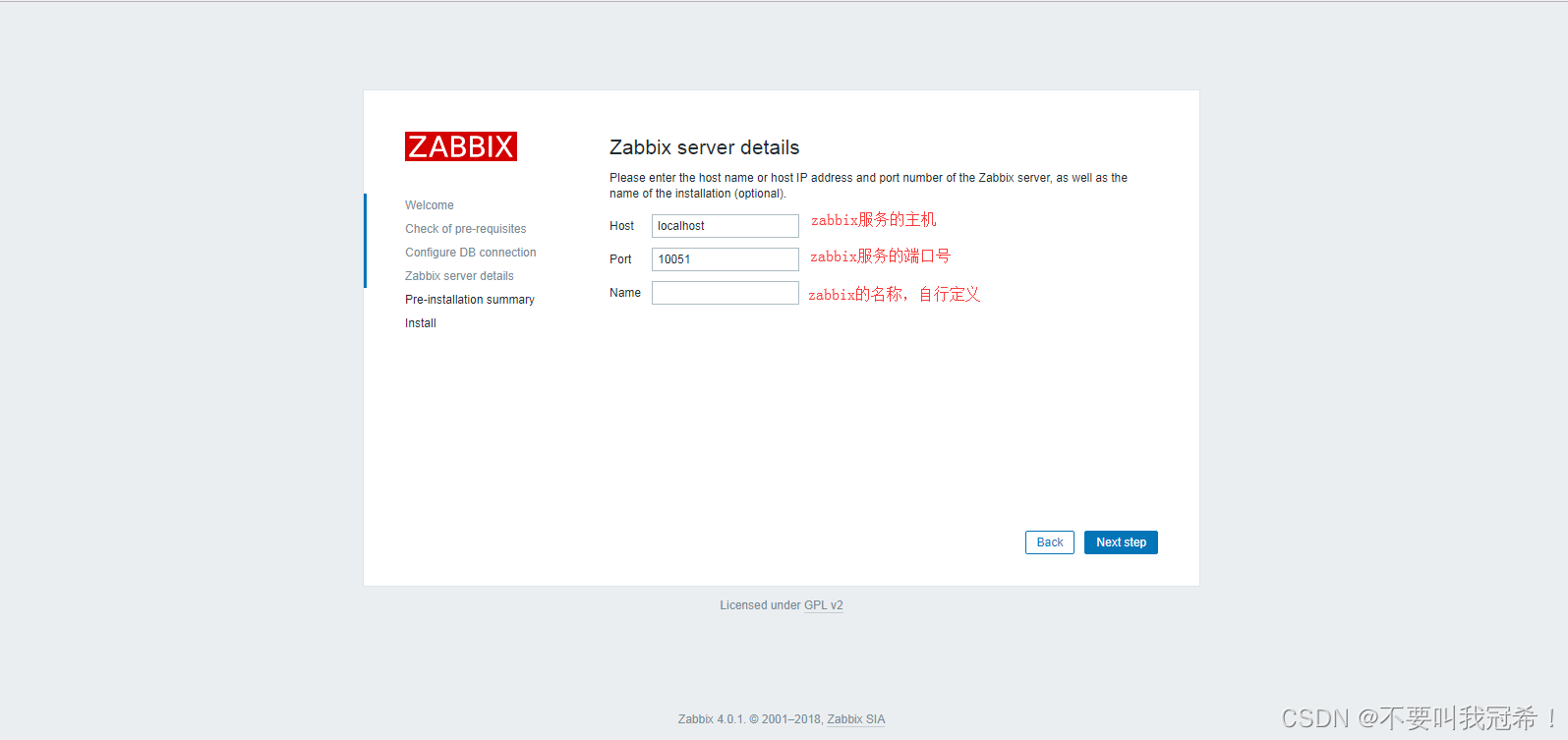Go to Configure DB connection step
The image size is (1568, 740).
click(471, 253)
